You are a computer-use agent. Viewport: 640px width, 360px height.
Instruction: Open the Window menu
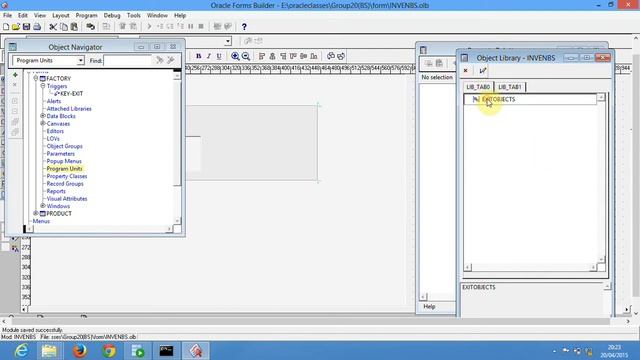click(x=157, y=15)
